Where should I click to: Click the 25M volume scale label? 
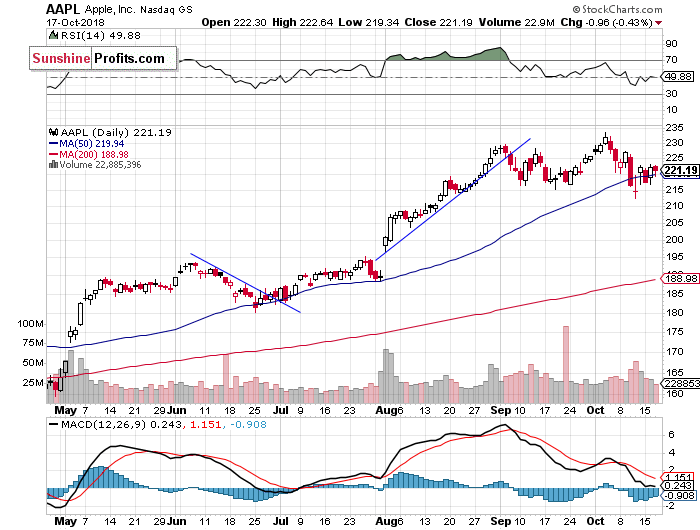(33, 383)
